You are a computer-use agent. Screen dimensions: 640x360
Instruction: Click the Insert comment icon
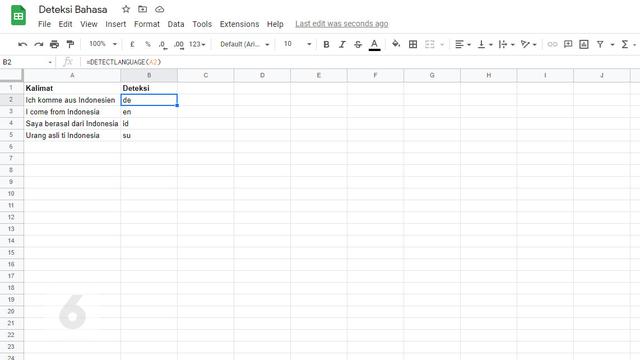pos(568,44)
